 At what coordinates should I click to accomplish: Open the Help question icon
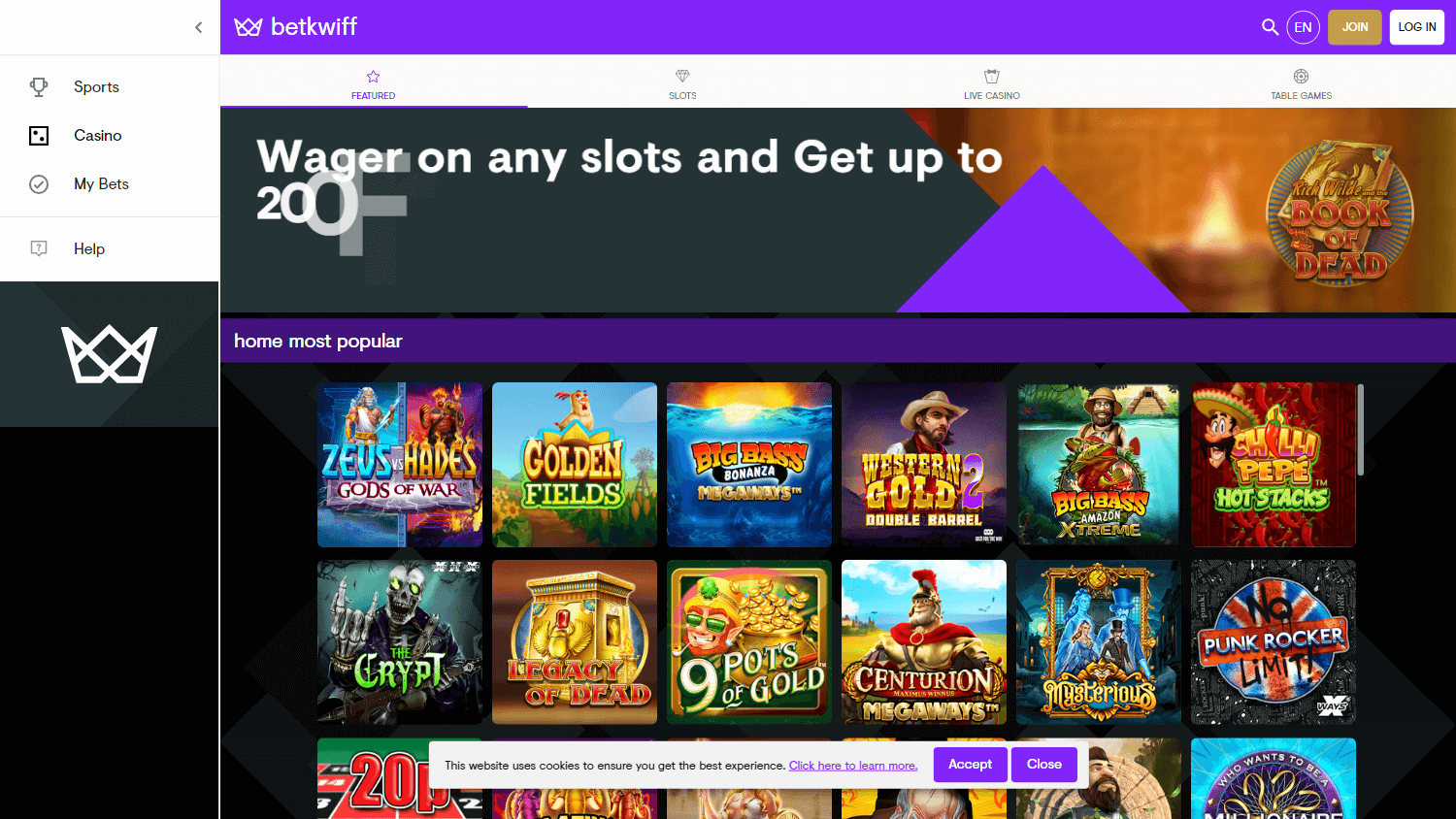coord(39,248)
